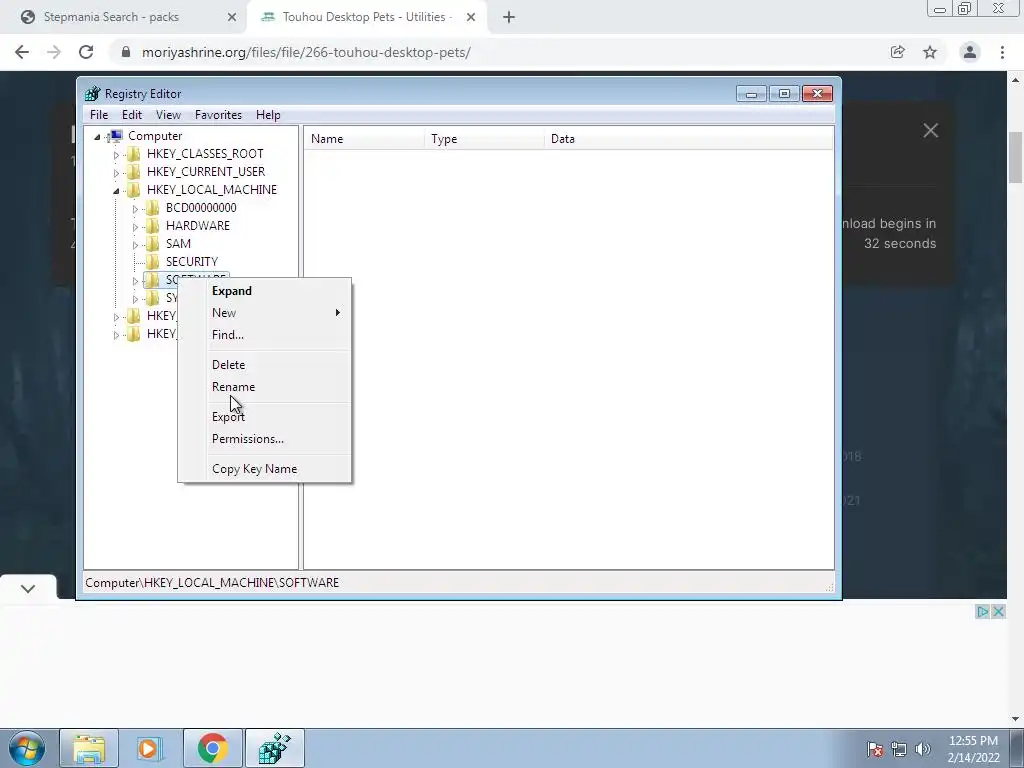Click the Chrome taskbar icon

pos(213,748)
